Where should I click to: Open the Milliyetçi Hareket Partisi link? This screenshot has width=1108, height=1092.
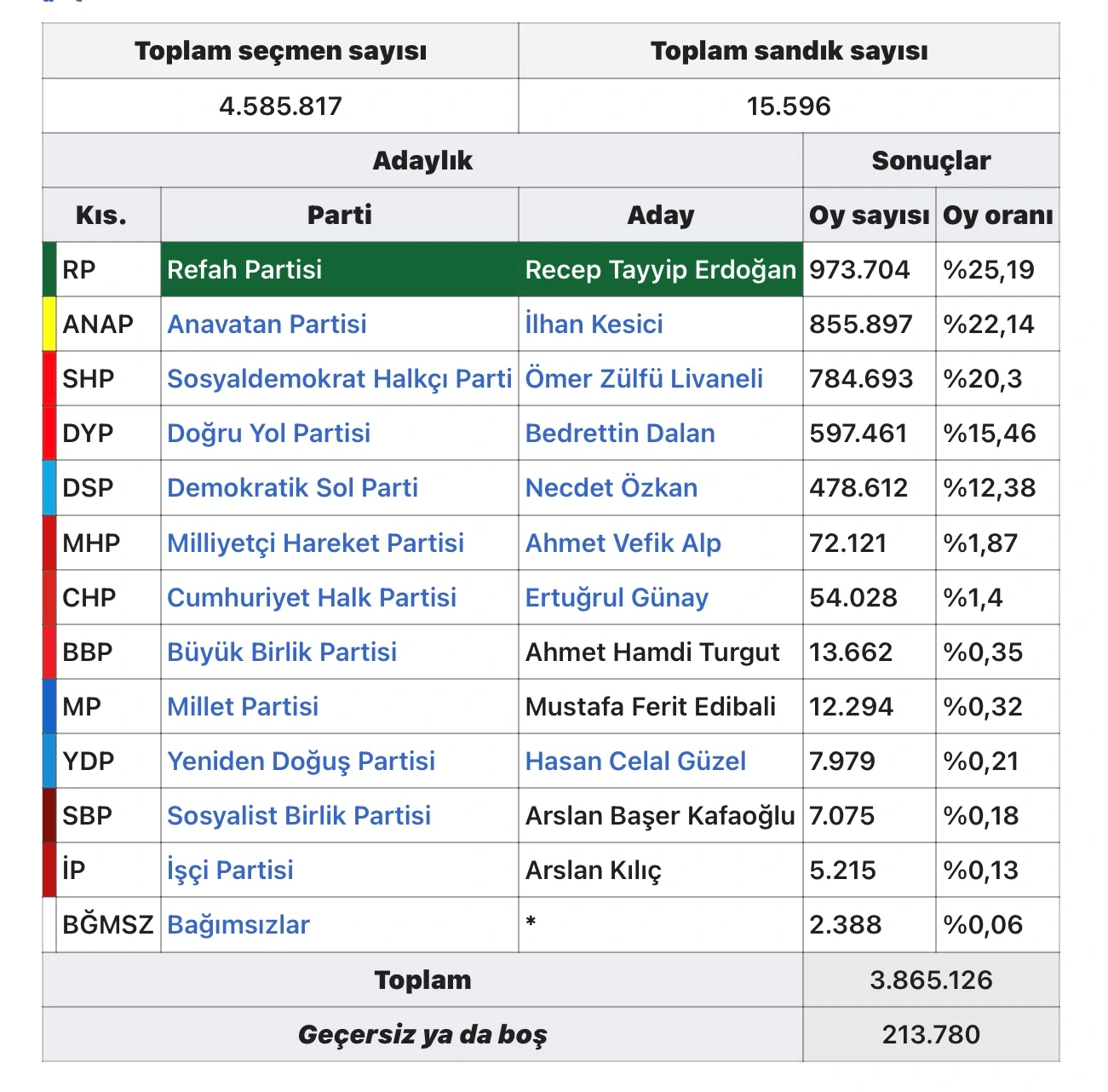315,543
